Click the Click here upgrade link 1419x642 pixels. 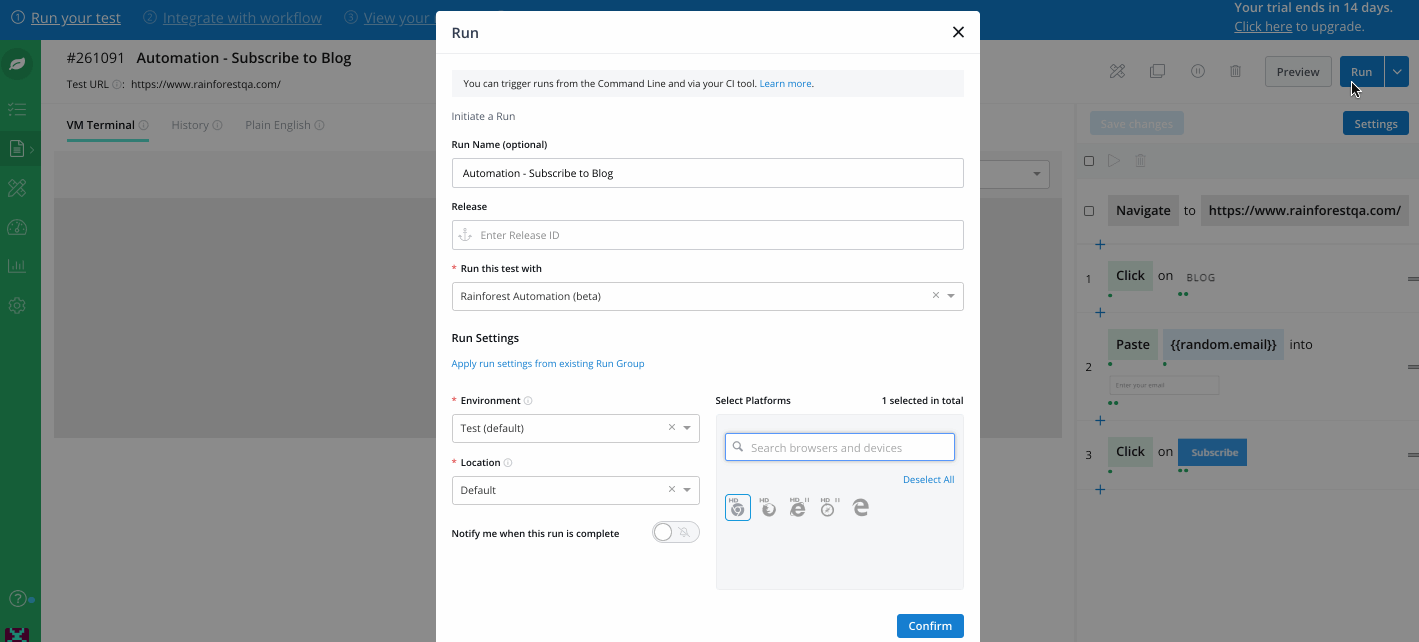(1263, 26)
